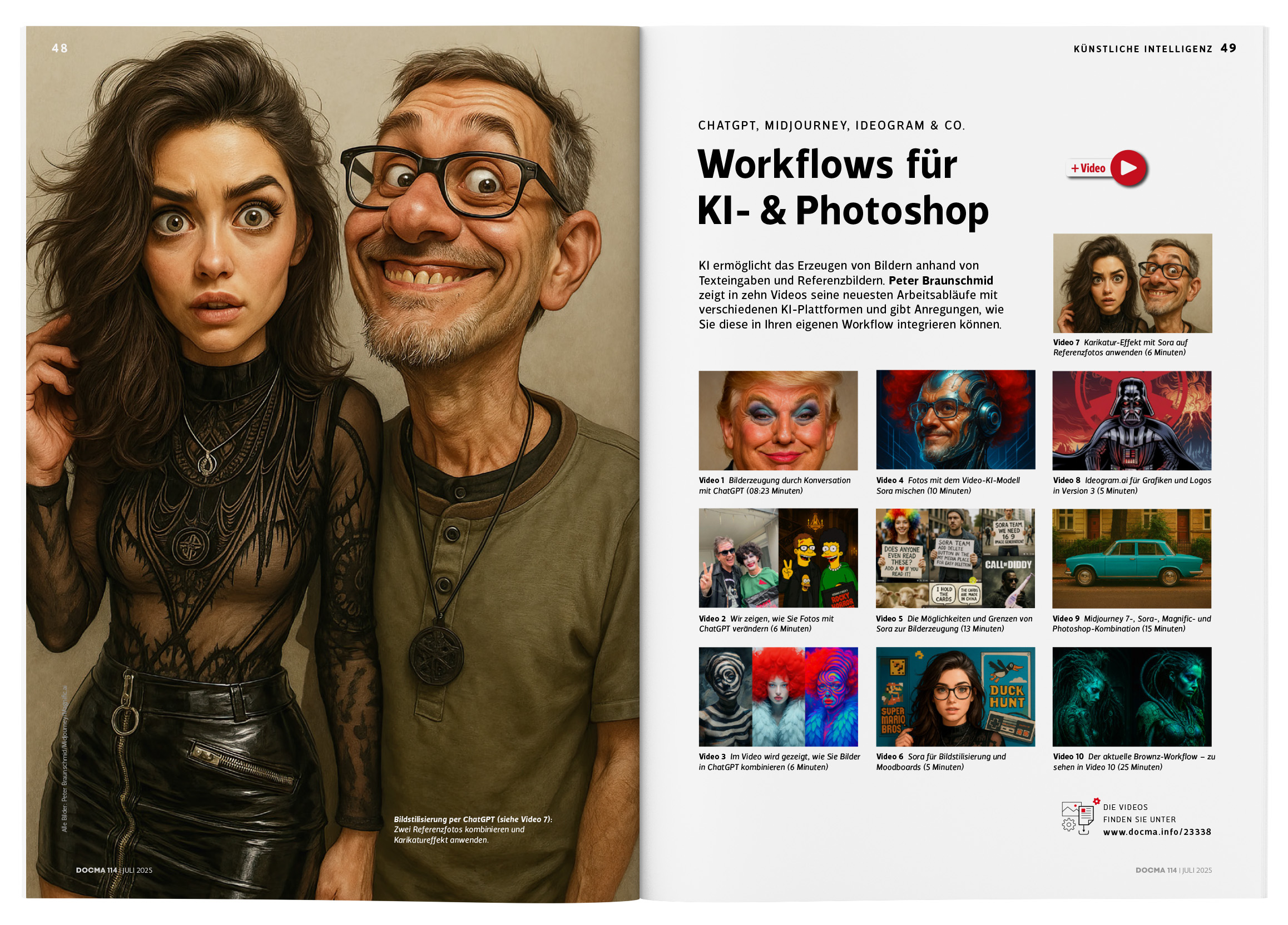Click the red play button icon
The height and width of the screenshot is (925, 1288).
pos(1128,168)
